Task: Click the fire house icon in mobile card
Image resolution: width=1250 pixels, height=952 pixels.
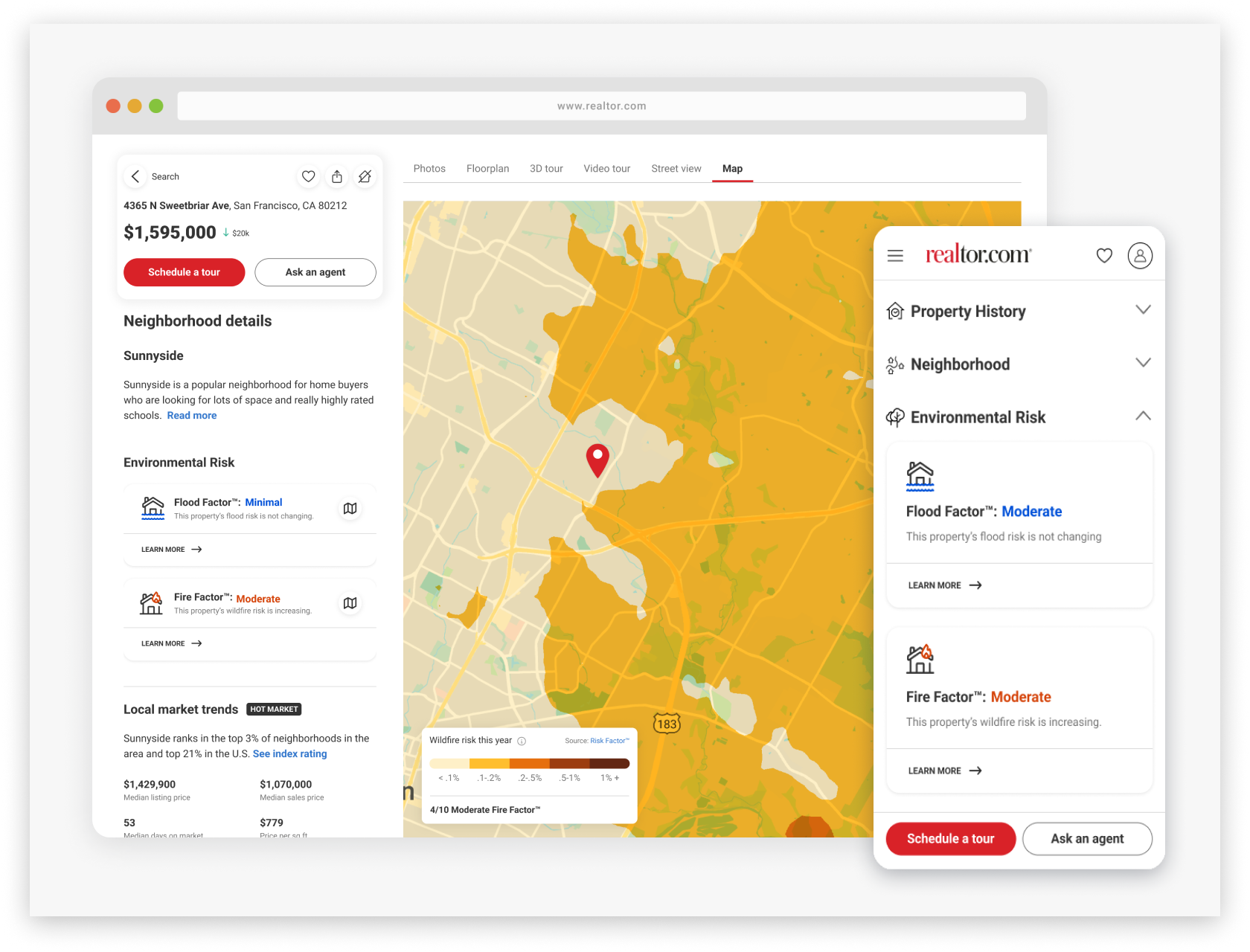Action: click(920, 660)
